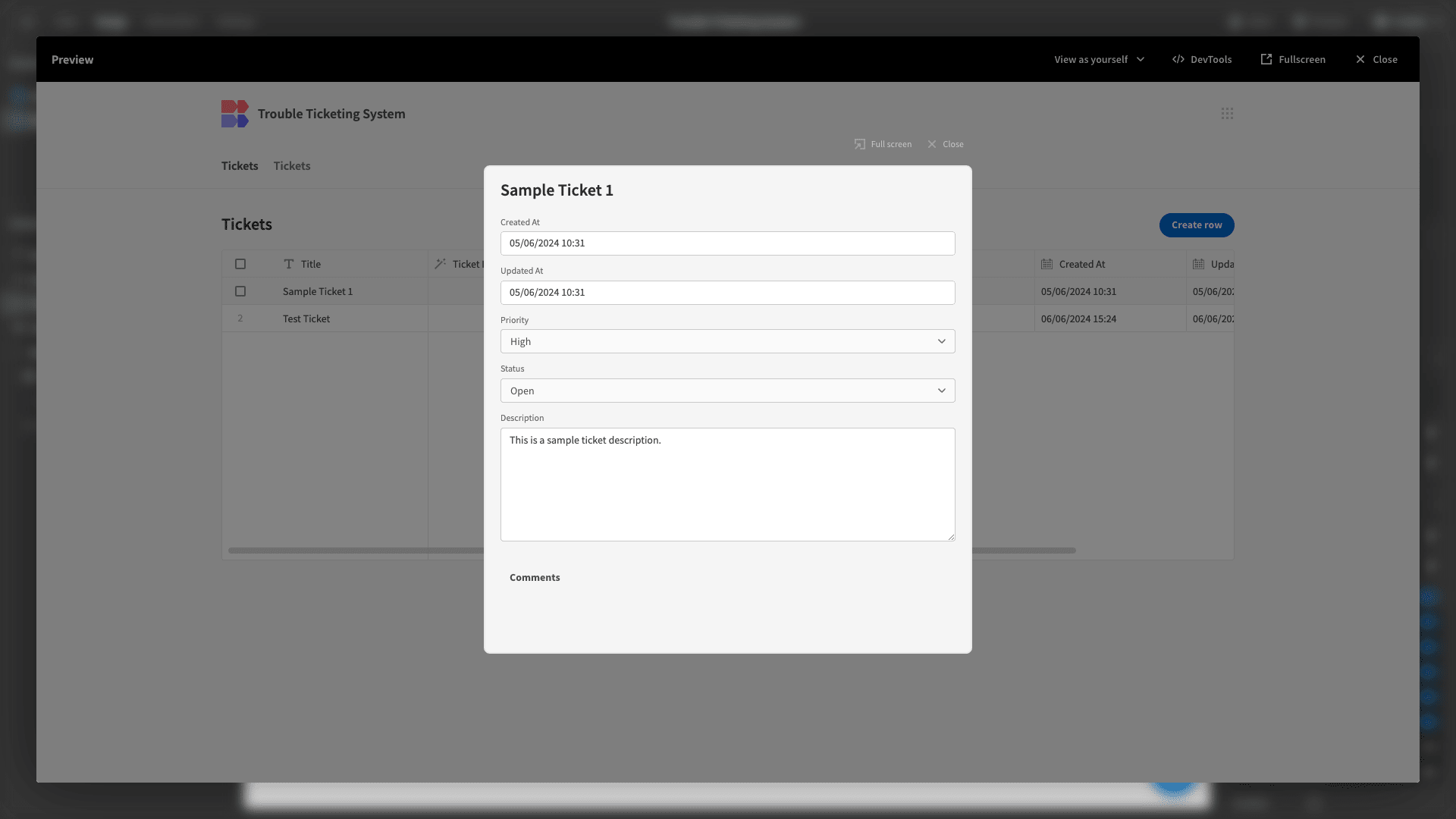Select the first Tickets navigation tab
The image size is (1456, 819).
click(240, 166)
